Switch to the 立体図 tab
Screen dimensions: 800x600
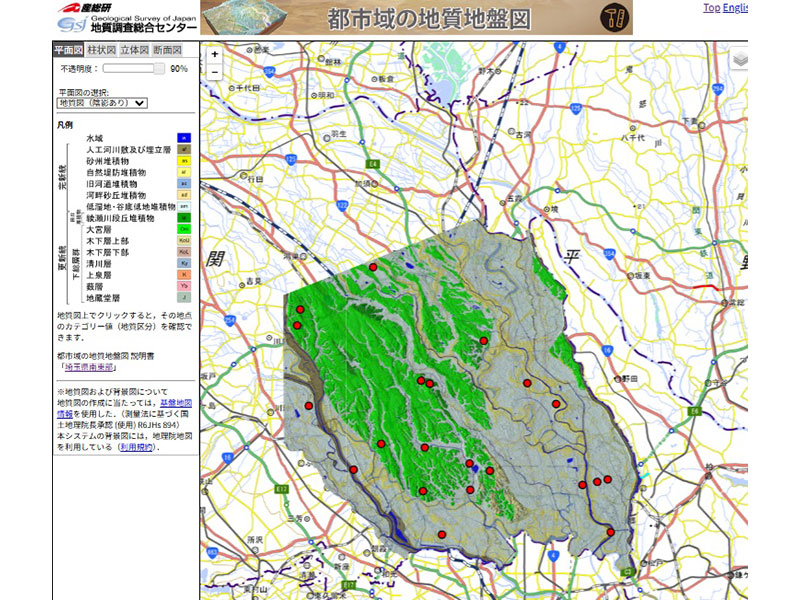(x=134, y=50)
